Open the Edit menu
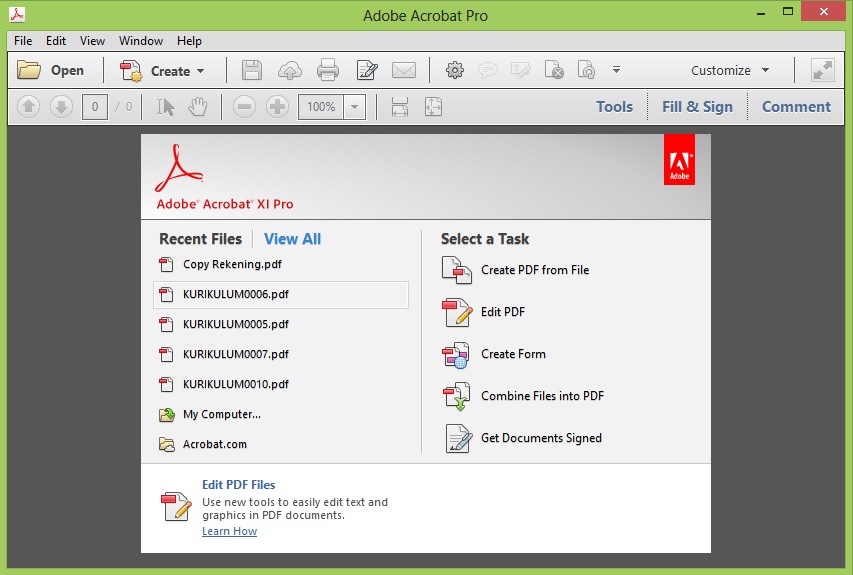This screenshot has width=853, height=575. pos(55,41)
